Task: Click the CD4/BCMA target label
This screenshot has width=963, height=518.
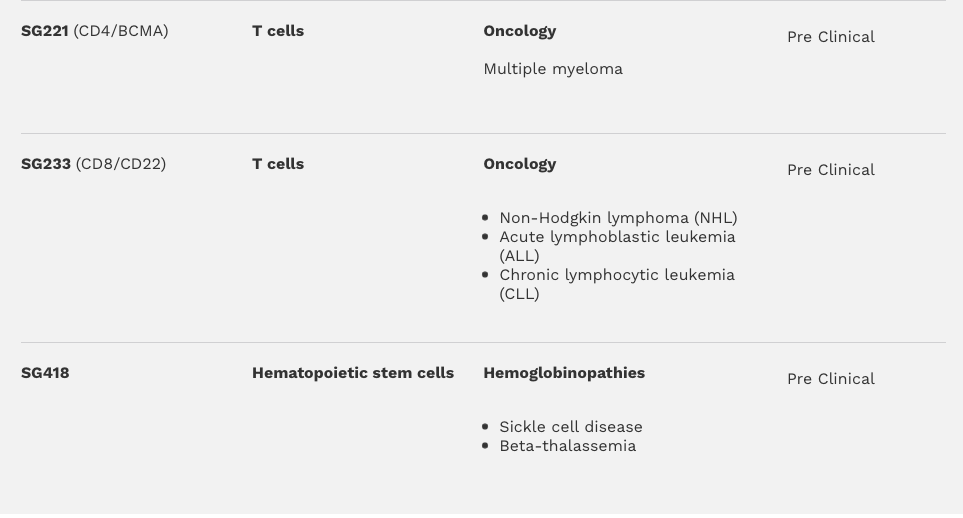Action: [x=121, y=31]
